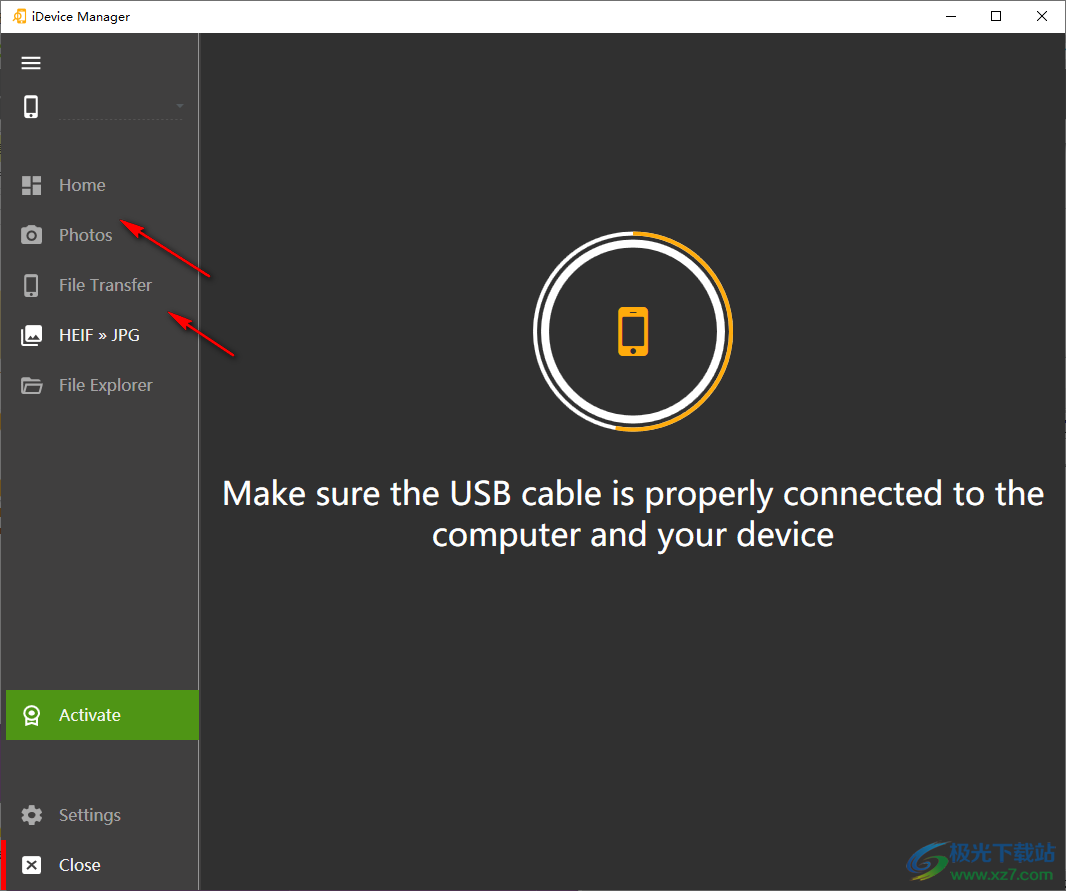The width and height of the screenshot is (1066, 891).
Task: Open Settings label in sidebar
Action: [89, 815]
